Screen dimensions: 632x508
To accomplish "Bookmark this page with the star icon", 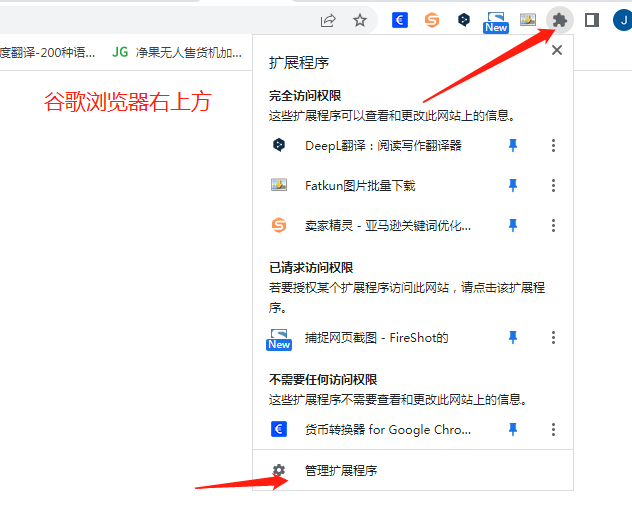I will pyautogui.click(x=360, y=20).
